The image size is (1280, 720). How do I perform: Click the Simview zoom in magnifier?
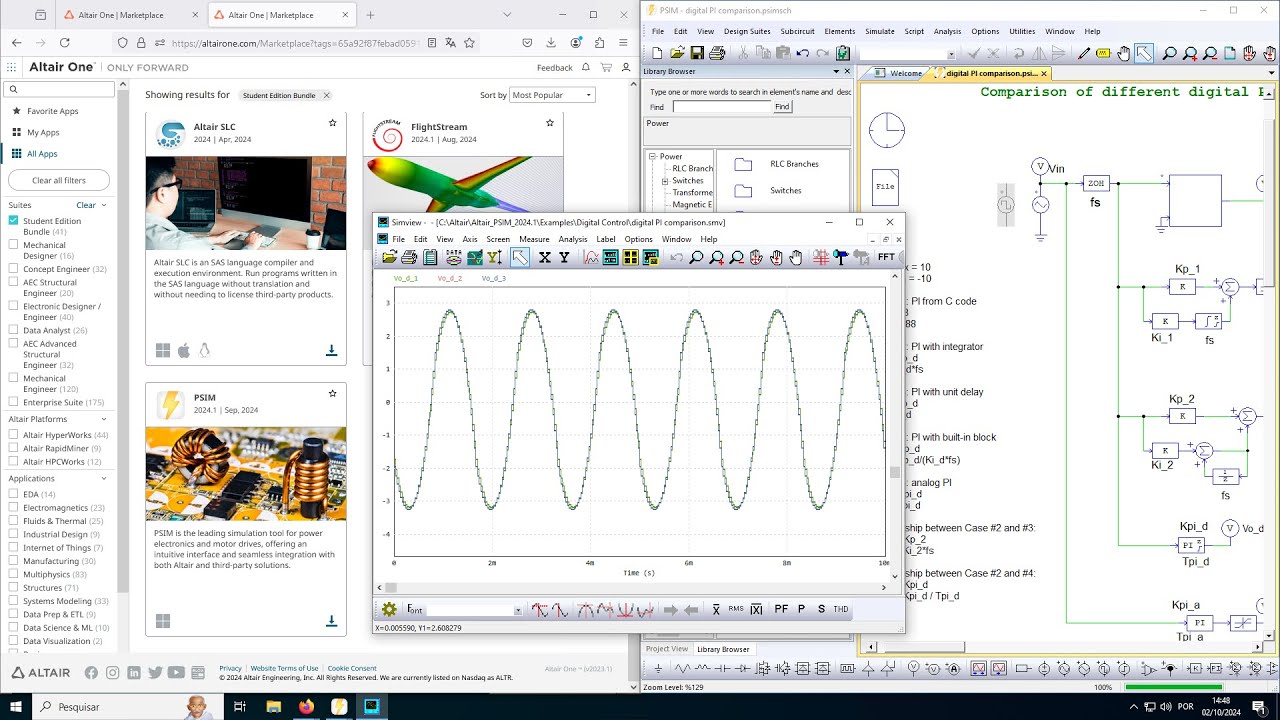pyautogui.click(x=717, y=258)
